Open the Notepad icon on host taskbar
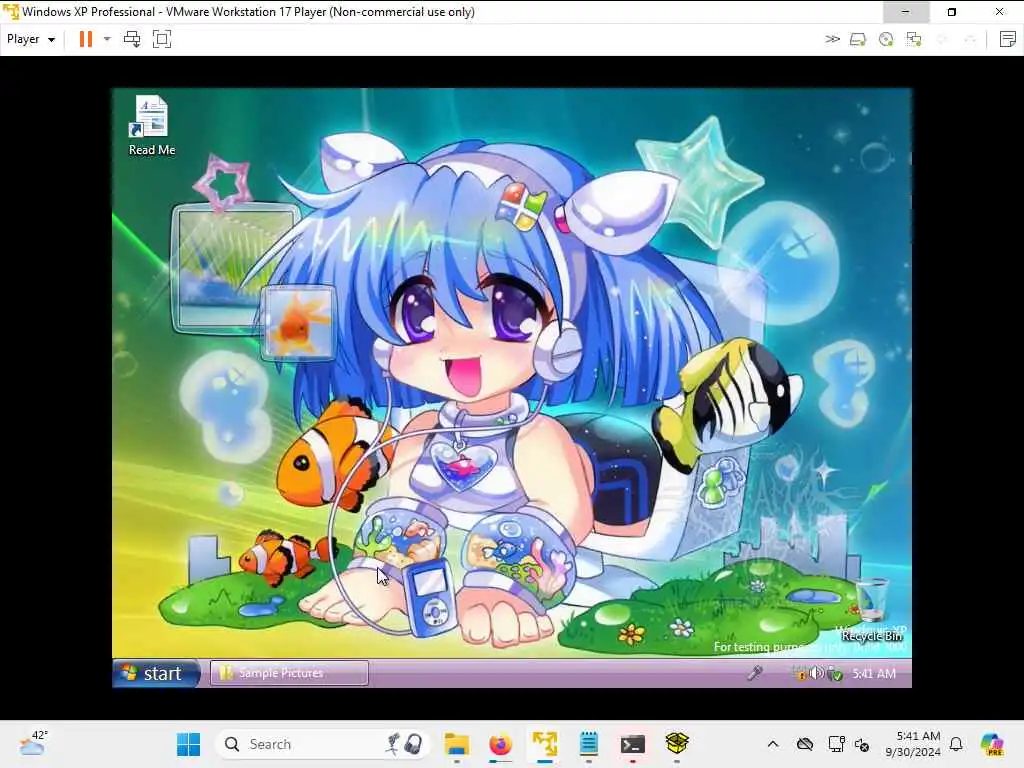 588,744
